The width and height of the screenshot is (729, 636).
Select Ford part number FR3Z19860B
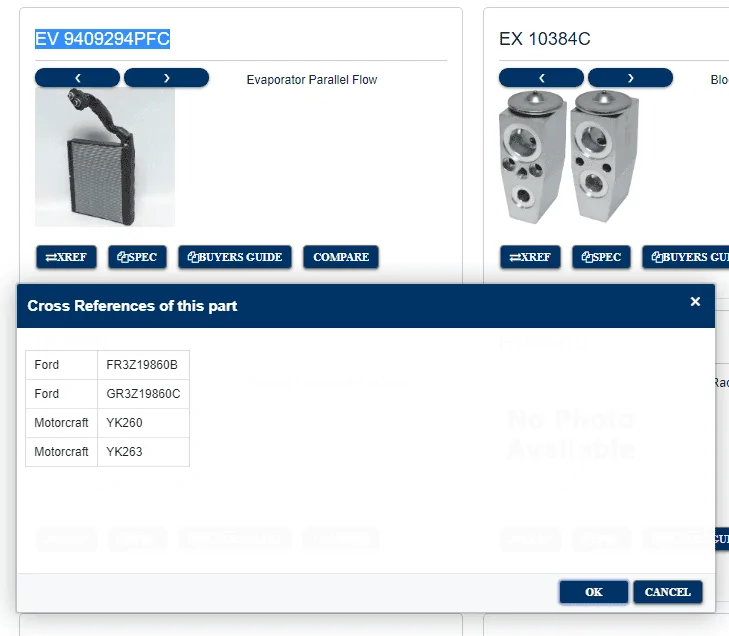pos(142,365)
